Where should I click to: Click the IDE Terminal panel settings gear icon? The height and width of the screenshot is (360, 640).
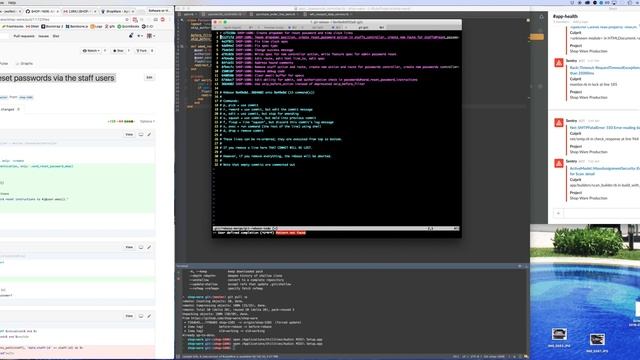point(520,266)
